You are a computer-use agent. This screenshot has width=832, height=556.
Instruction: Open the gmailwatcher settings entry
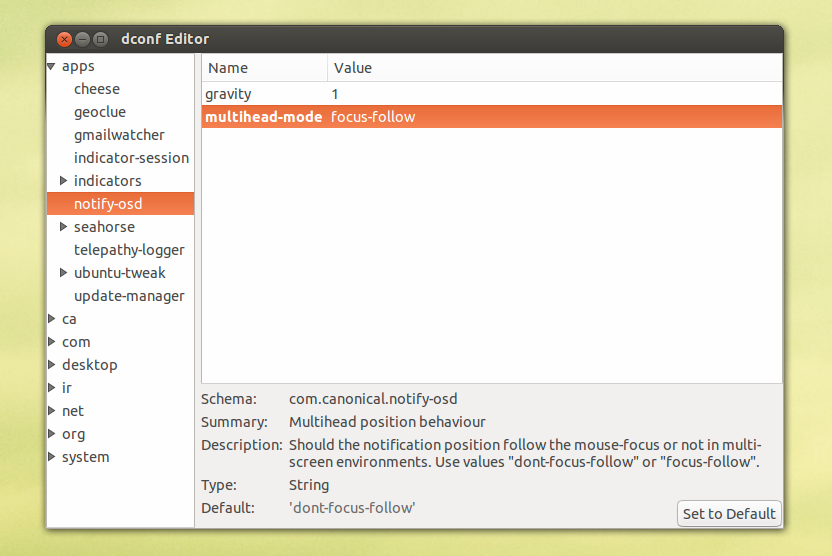119,135
